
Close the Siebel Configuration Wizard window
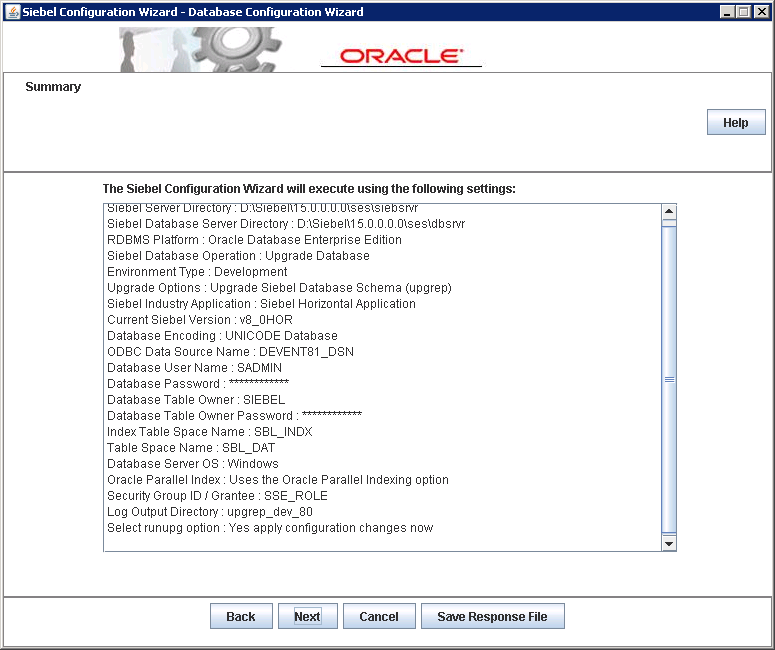pos(761,12)
